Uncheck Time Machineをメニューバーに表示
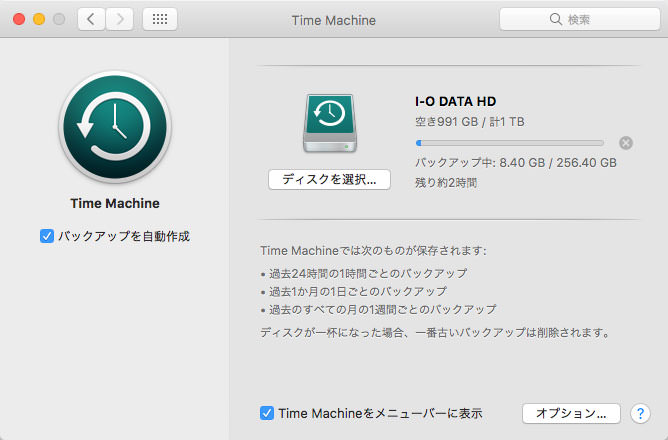The width and height of the screenshot is (668, 440). point(267,413)
